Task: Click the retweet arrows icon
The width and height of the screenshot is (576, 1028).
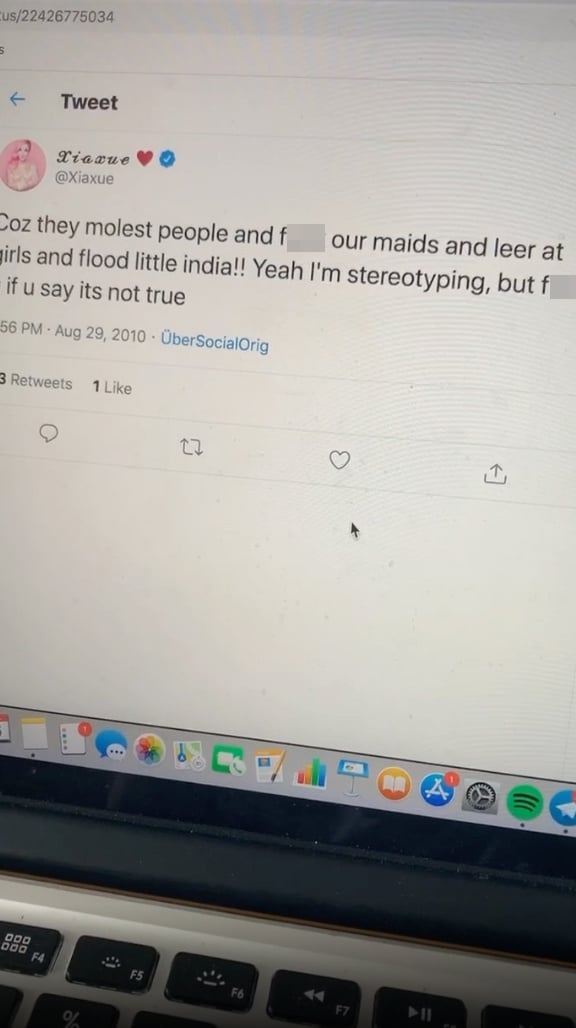Action: pyautogui.click(x=191, y=448)
